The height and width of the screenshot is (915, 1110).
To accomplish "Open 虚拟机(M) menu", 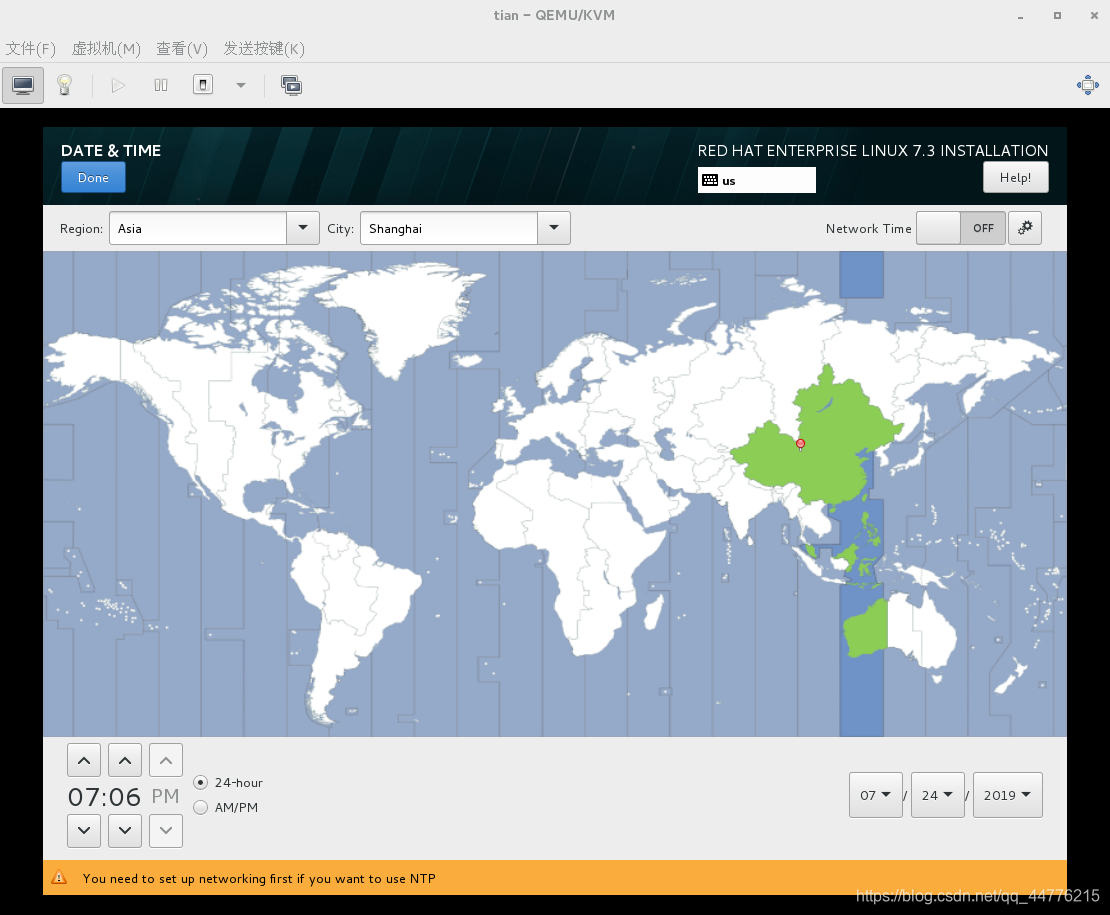I will coord(106,48).
